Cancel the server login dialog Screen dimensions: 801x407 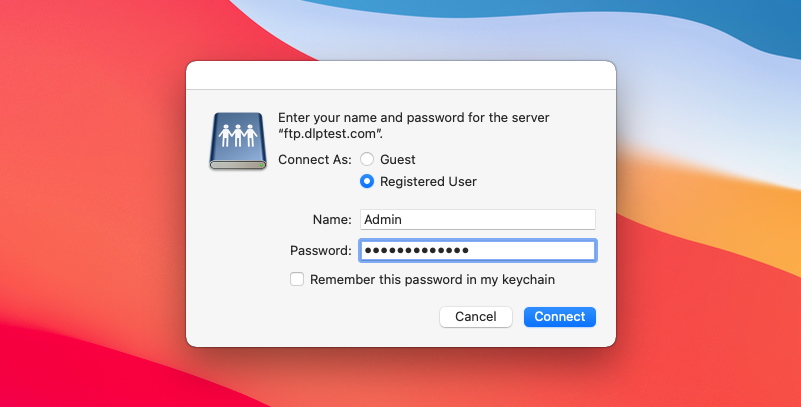pyautogui.click(x=476, y=317)
